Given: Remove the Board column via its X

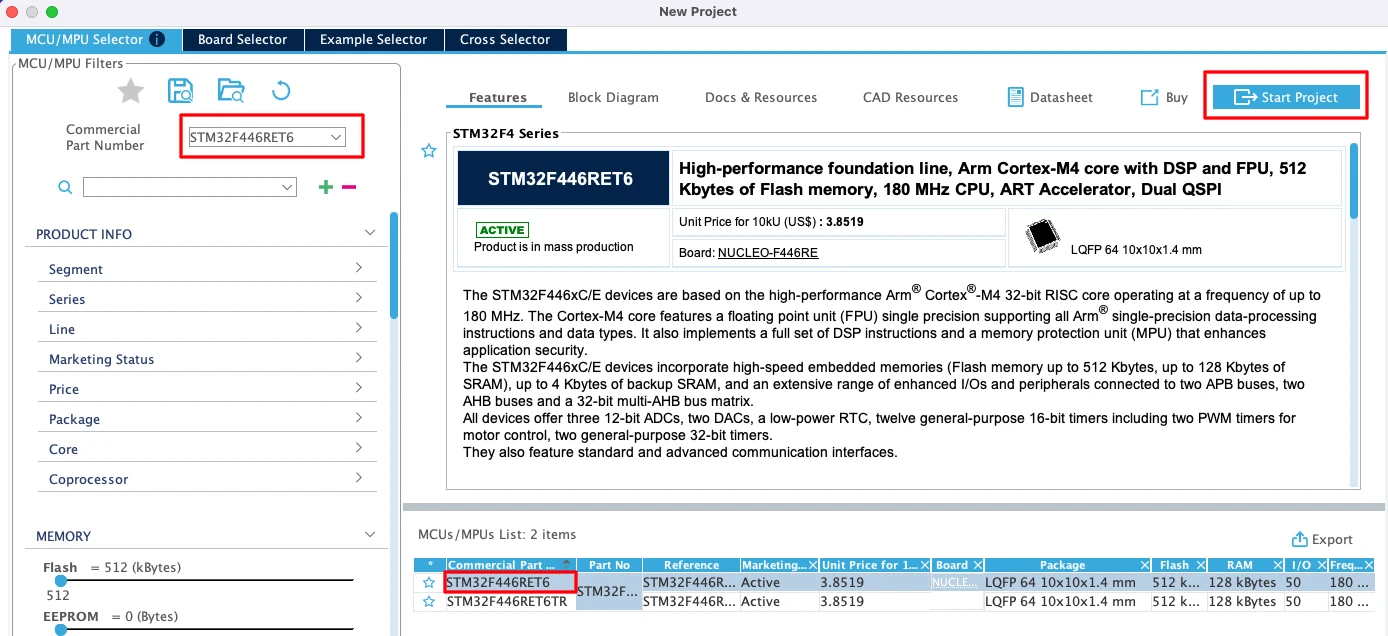Looking at the screenshot, I should coord(977,565).
